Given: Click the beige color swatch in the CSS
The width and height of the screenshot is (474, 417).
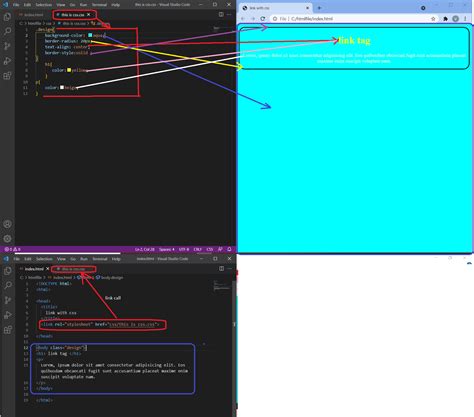Looking at the screenshot, I should point(62,87).
